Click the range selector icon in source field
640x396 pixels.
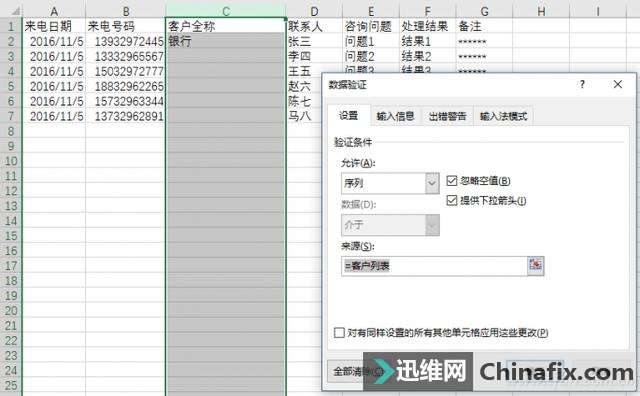tap(536, 265)
